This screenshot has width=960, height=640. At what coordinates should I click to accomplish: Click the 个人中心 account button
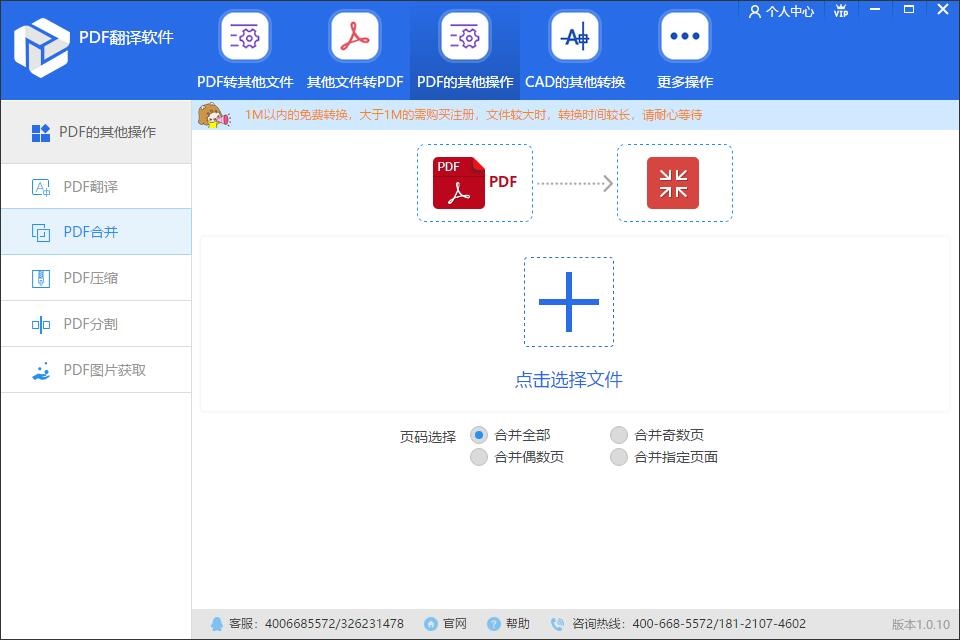pyautogui.click(x=781, y=11)
